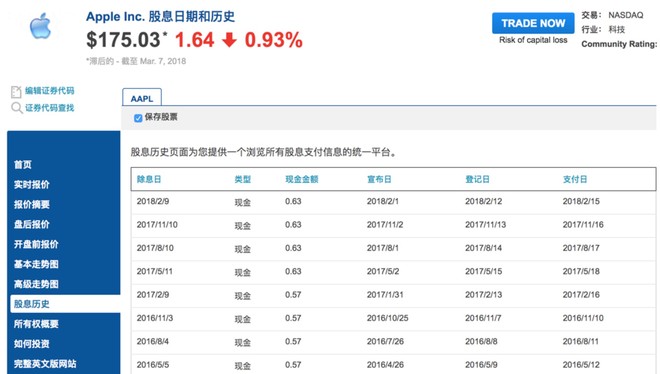Click ex-dividend date 2016/8/4
This screenshot has width=660, height=374.
[x=152, y=341]
